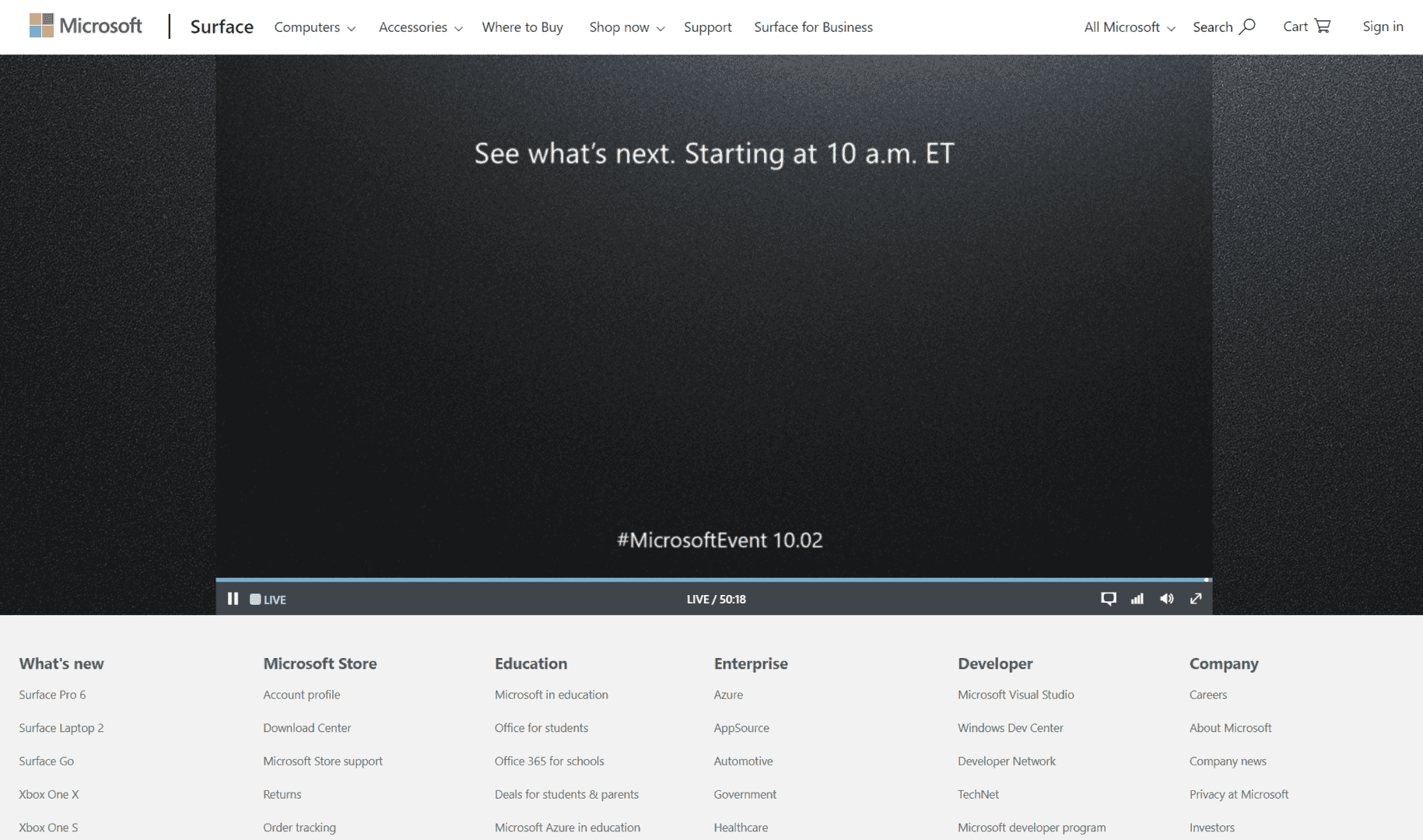Open Microsoft in education link
The image size is (1423, 840).
(x=551, y=695)
